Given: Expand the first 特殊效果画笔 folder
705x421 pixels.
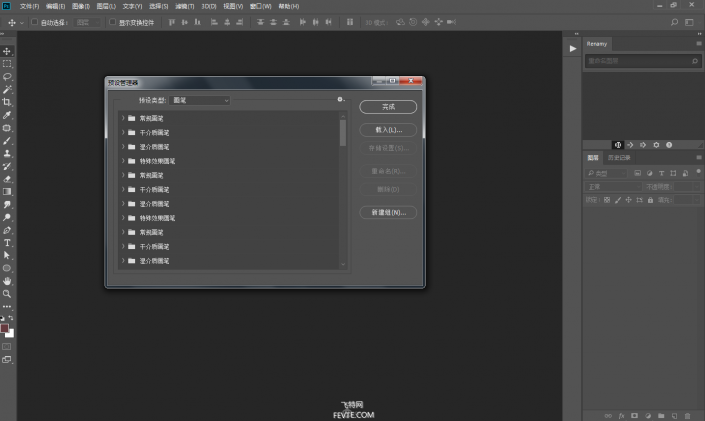Looking at the screenshot, I should pos(123,161).
